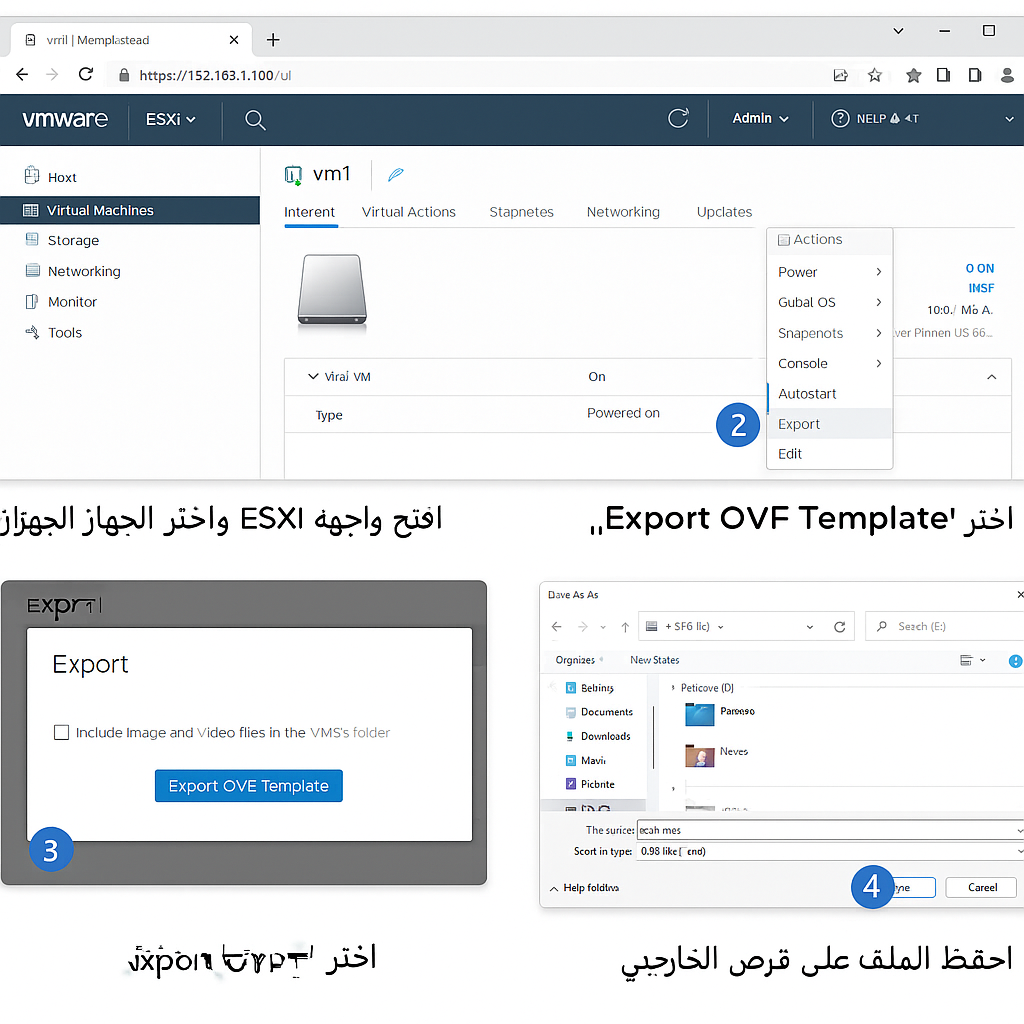Click the Export OVE Template button

(x=248, y=786)
